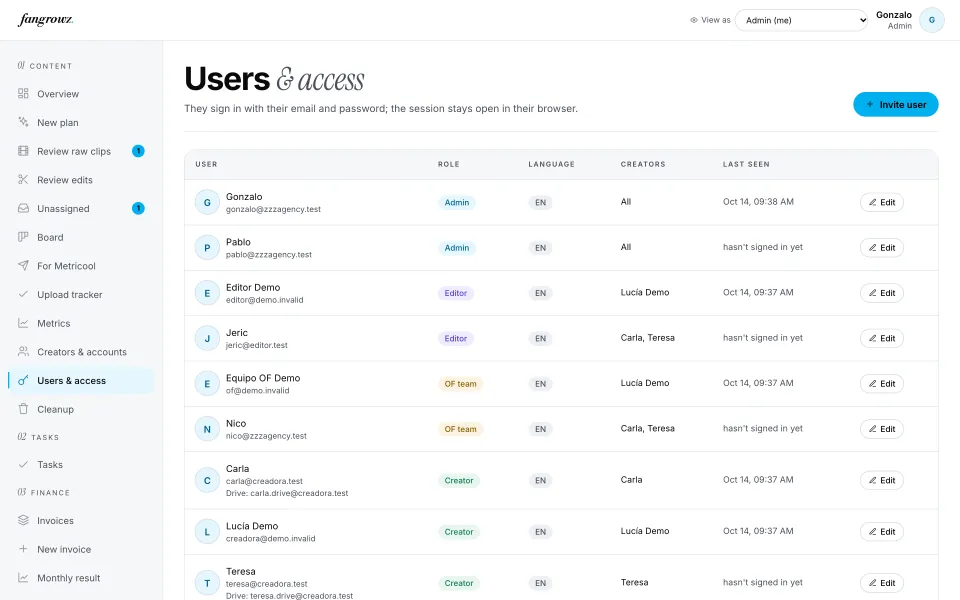Screen dimensions: 960x600
Task: Click the Review raw clips film icon
Action: (23, 151)
